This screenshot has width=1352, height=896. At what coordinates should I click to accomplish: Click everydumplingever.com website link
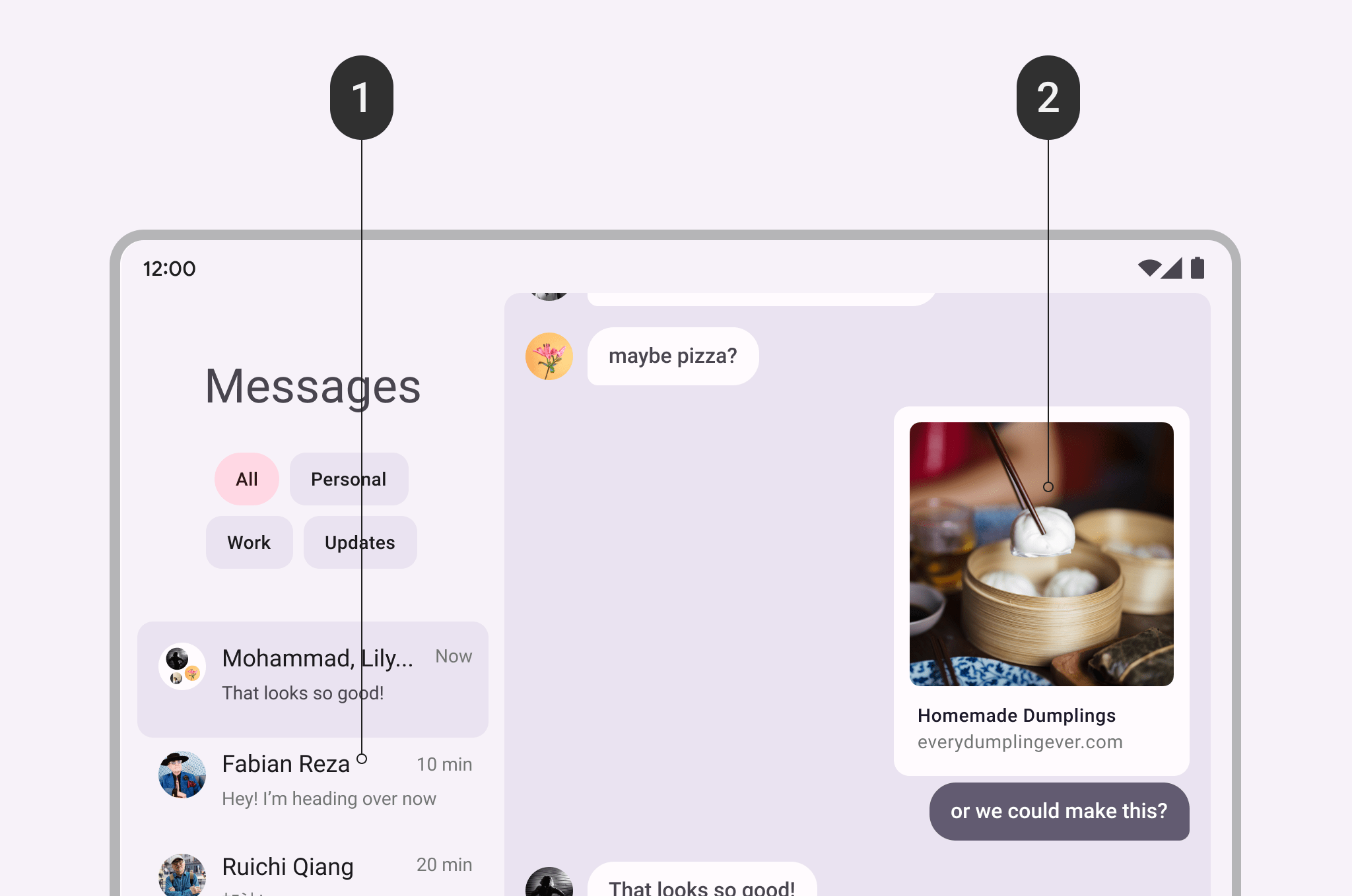coord(1019,741)
